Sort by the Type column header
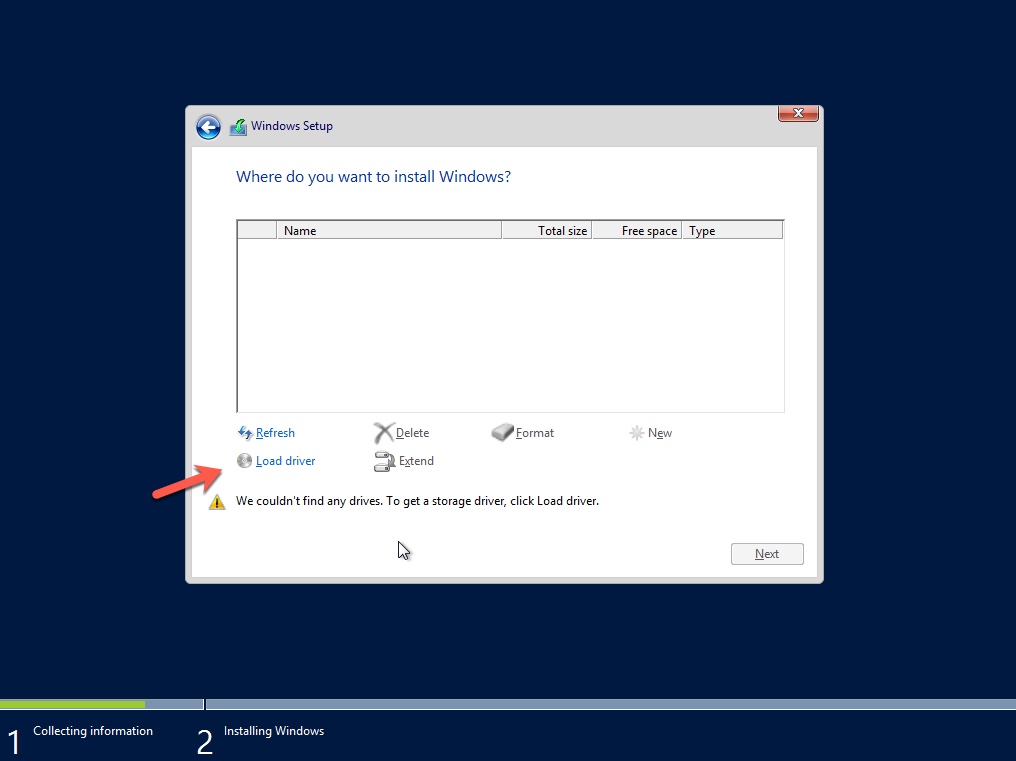 coord(732,230)
